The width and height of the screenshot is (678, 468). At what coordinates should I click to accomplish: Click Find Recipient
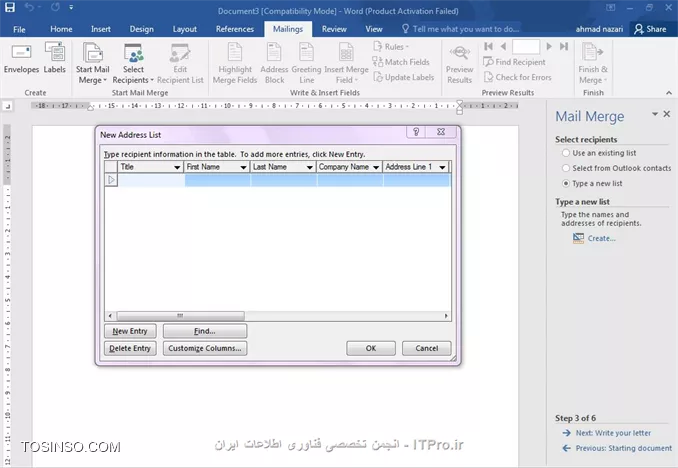515,62
